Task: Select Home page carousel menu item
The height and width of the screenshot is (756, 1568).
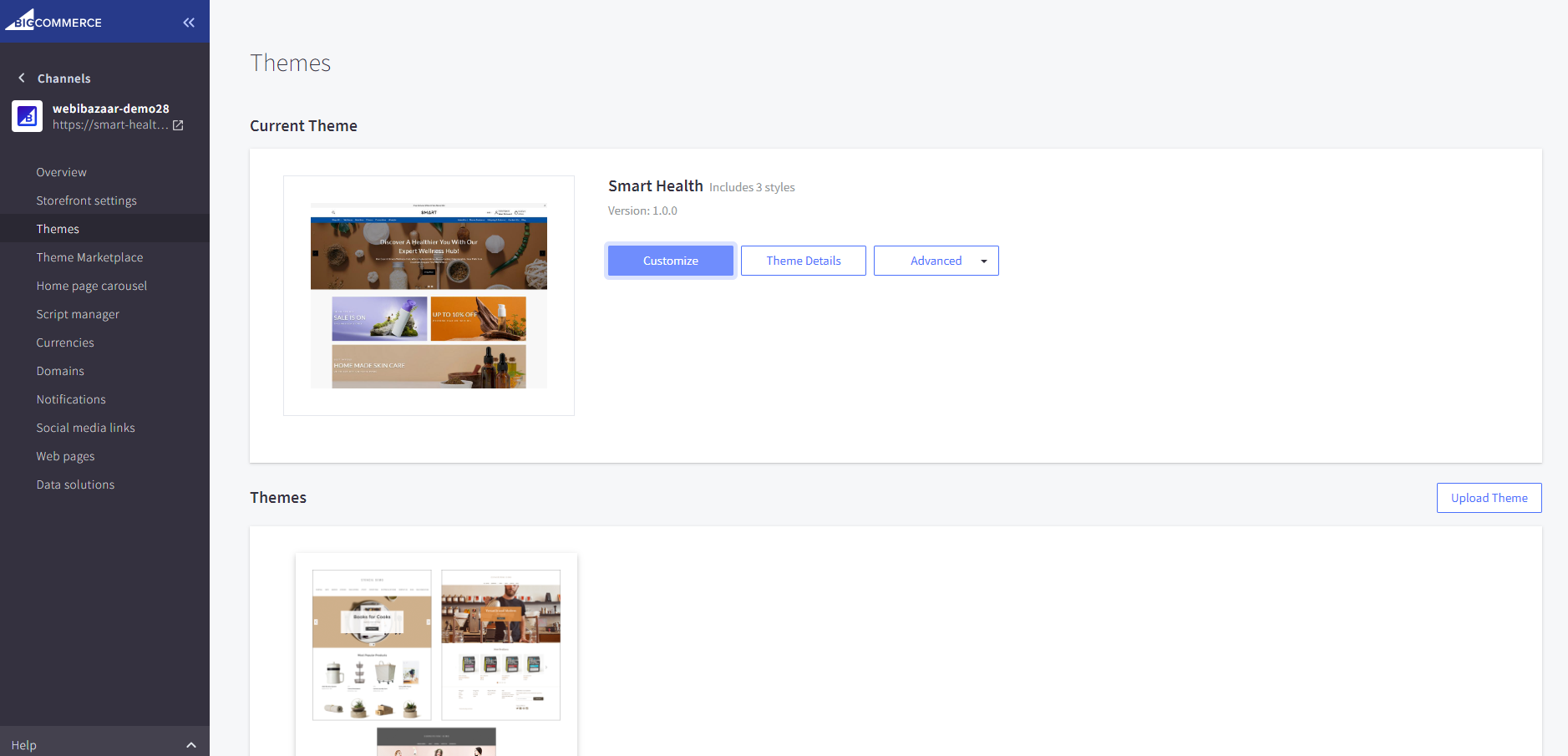Action: [91, 286]
